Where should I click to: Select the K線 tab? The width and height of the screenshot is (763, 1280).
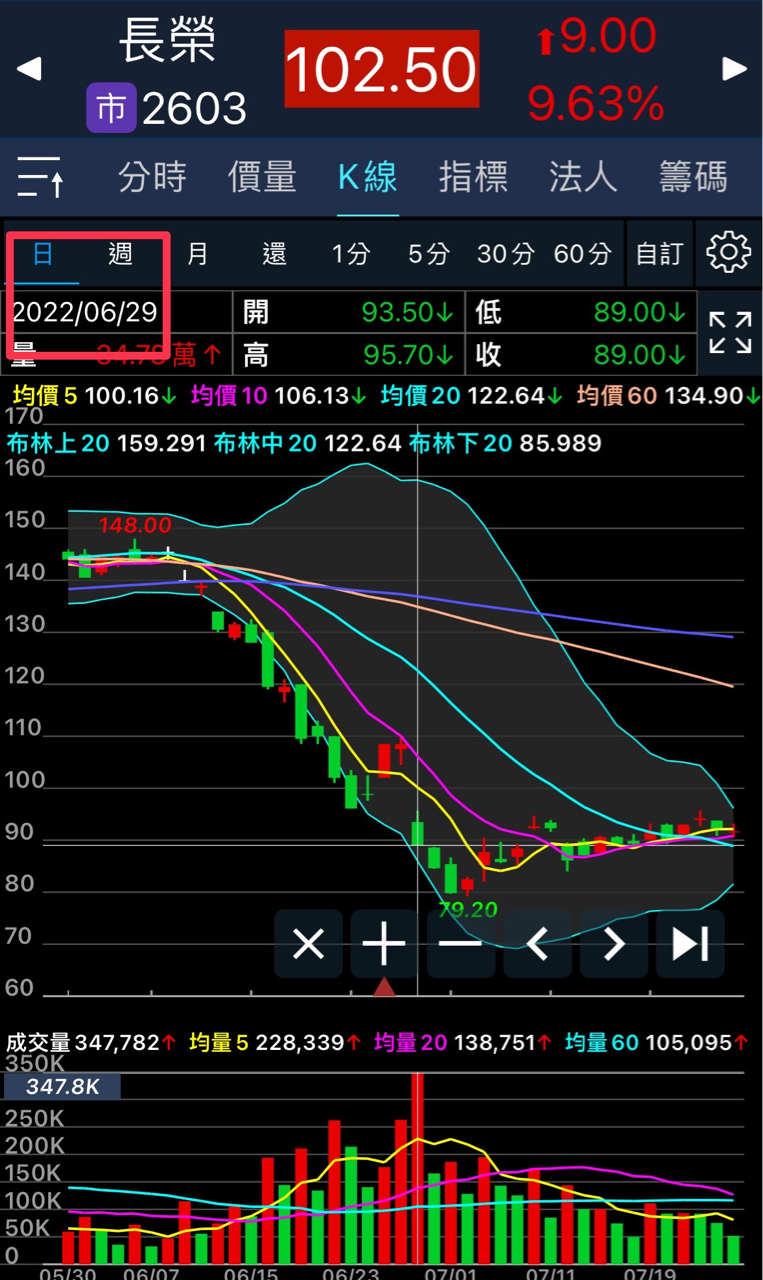(367, 177)
